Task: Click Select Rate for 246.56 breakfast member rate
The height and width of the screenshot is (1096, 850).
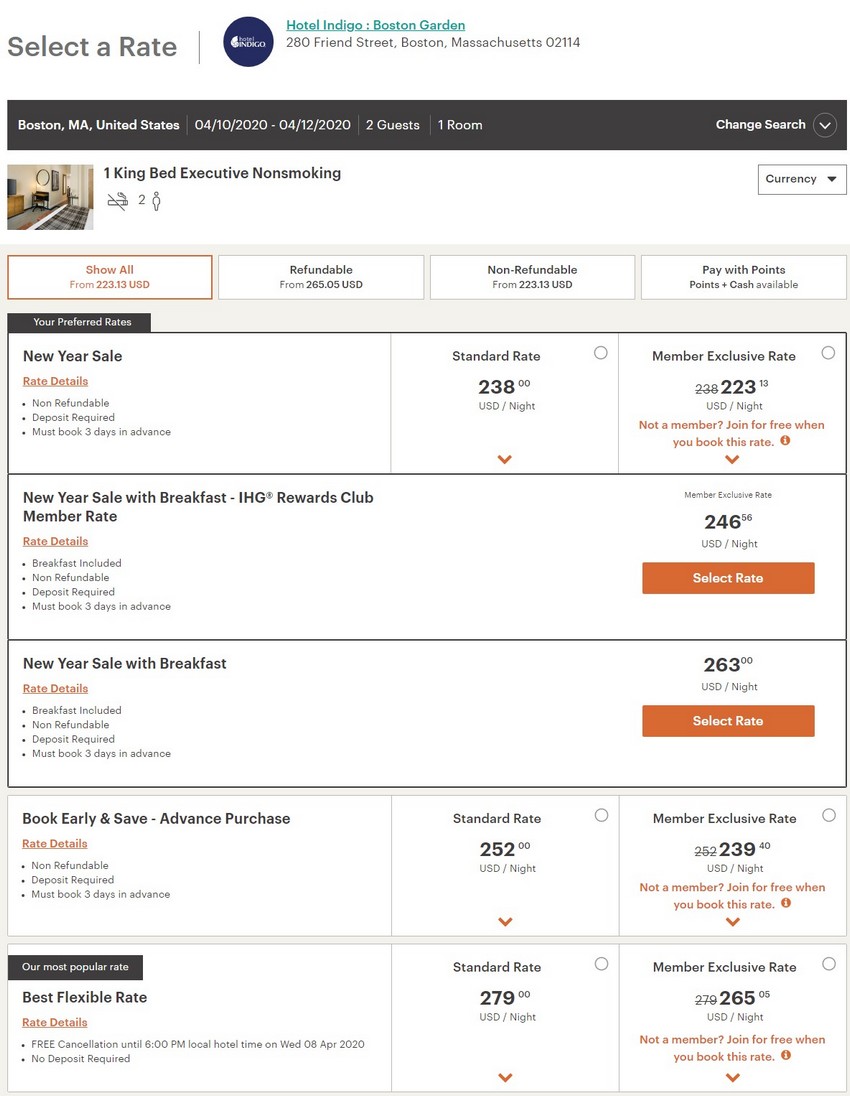Action: click(728, 578)
